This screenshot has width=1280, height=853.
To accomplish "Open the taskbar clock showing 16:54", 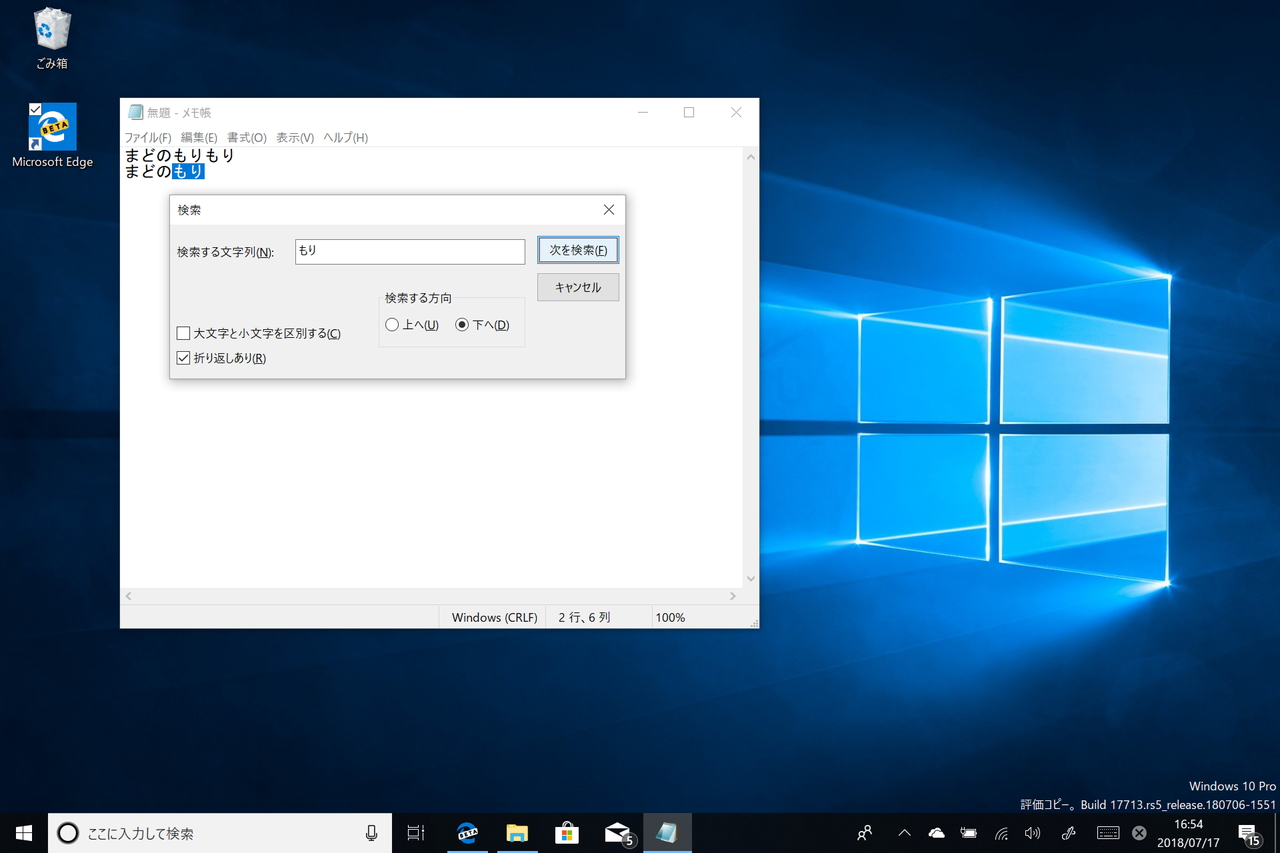I will (x=1189, y=833).
